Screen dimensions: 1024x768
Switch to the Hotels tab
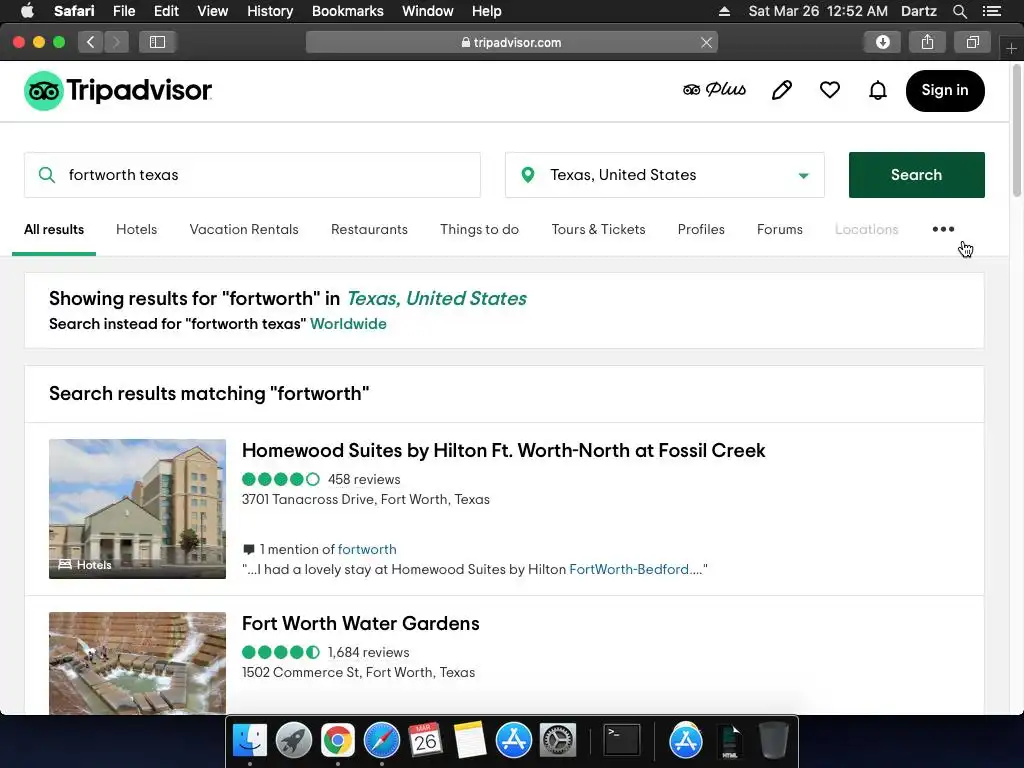click(x=136, y=229)
